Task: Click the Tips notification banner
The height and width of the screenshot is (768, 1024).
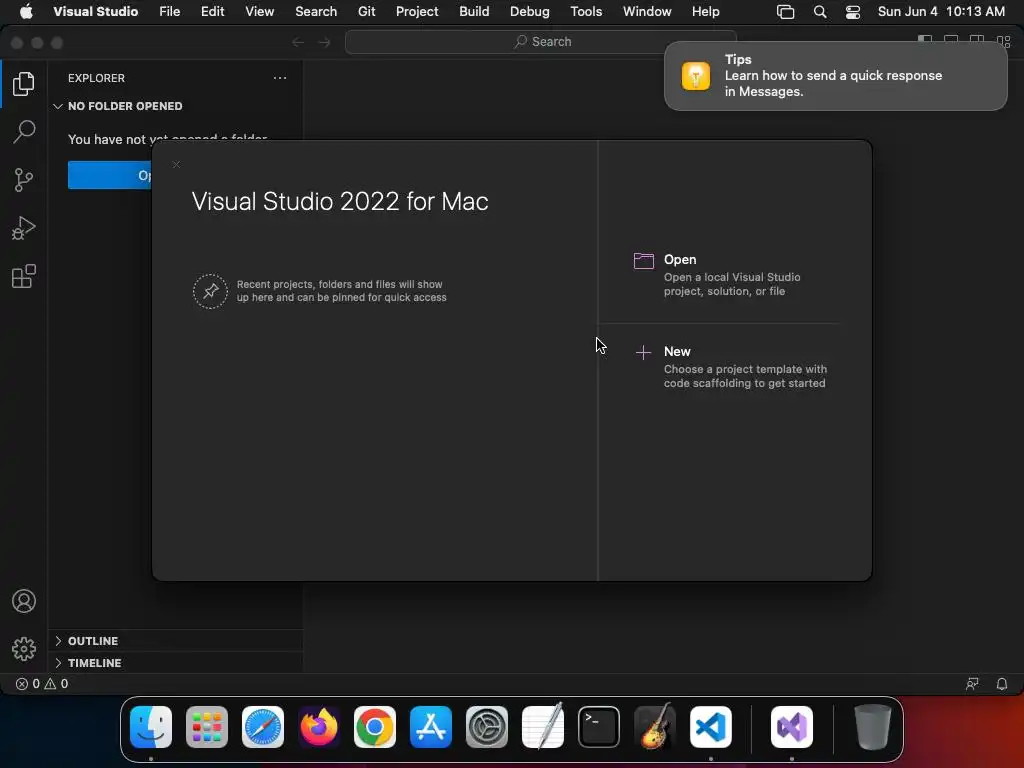Action: (x=835, y=76)
